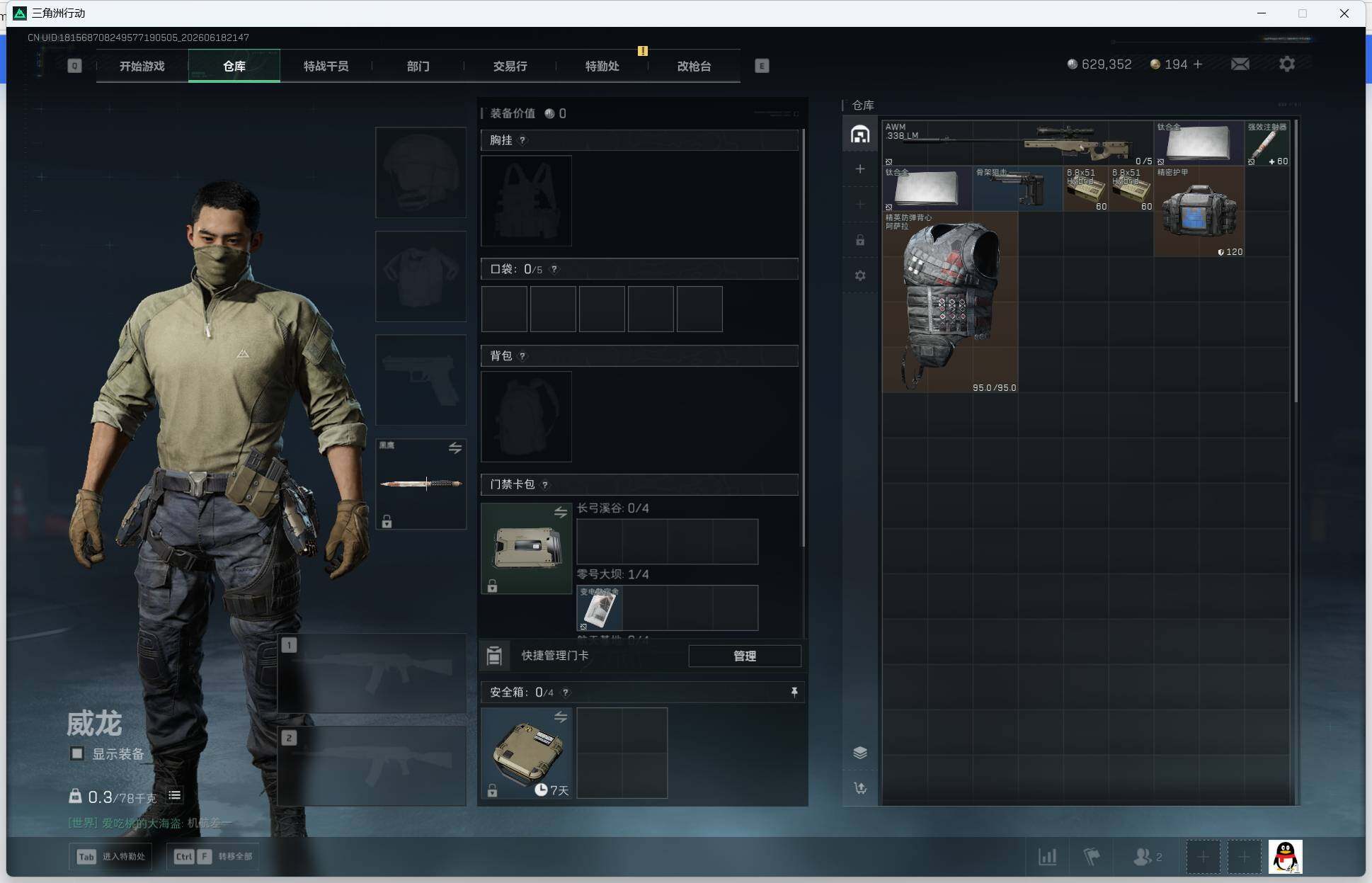The width and height of the screenshot is (1372, 883).
Task: Click the middle equipment panel scrollbar
Action: click(x=803, y=338)
